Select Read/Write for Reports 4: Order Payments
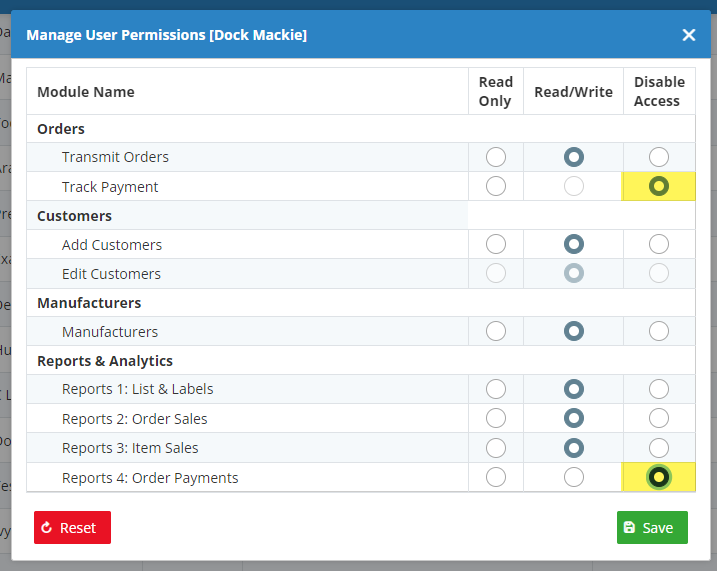717x571 pixels. (x=573, y=477)
